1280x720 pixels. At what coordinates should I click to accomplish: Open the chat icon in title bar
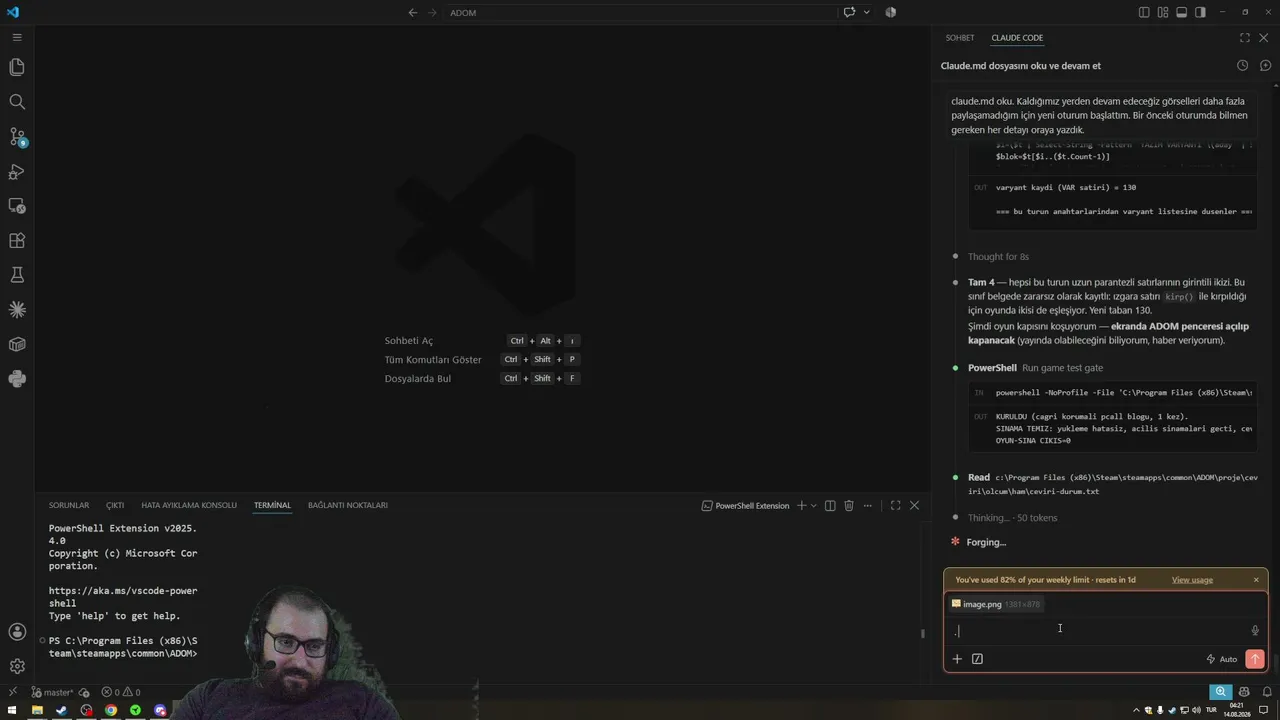click(849, 13)
